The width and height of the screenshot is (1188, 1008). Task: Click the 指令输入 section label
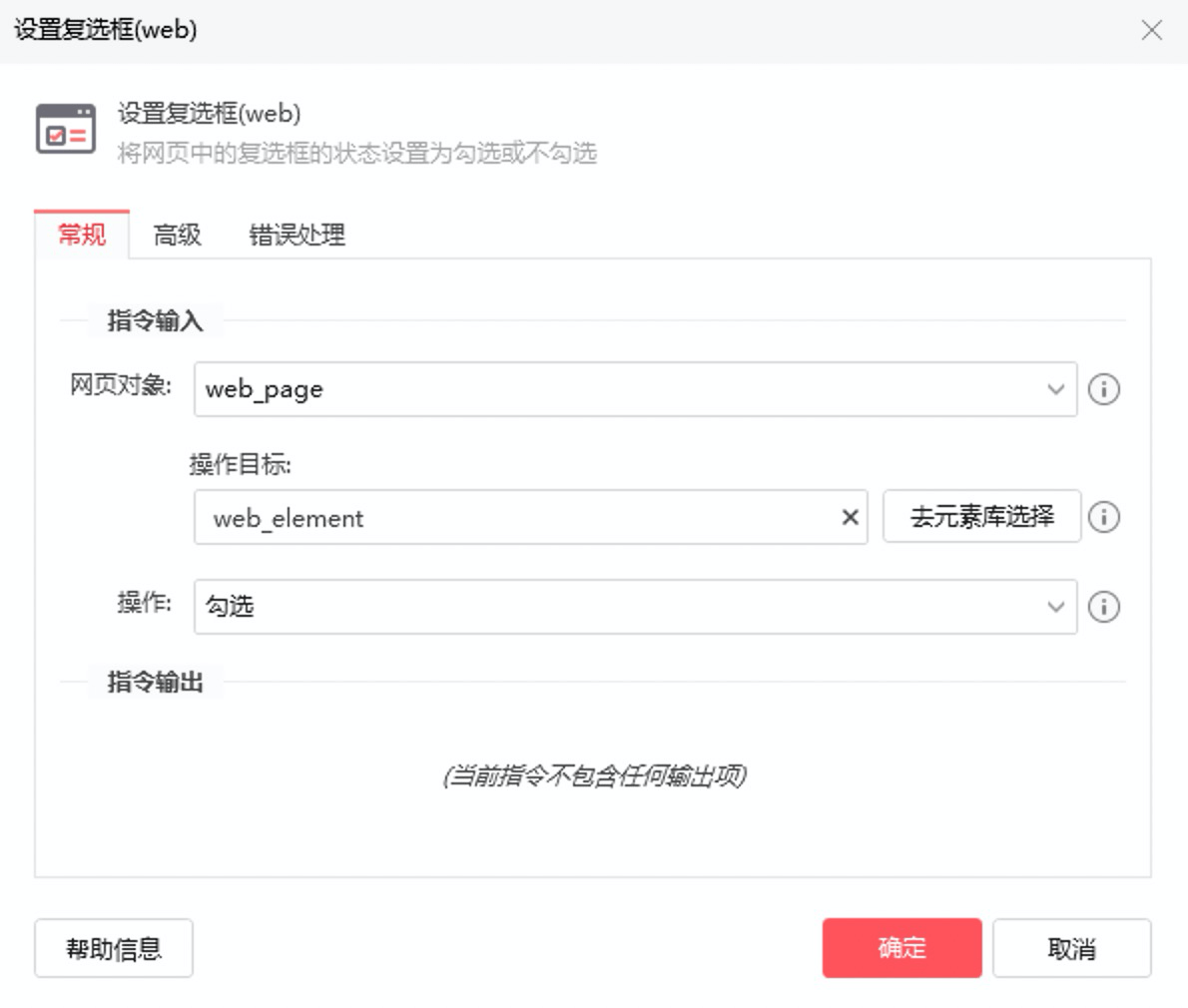click(x=156, y=320)
